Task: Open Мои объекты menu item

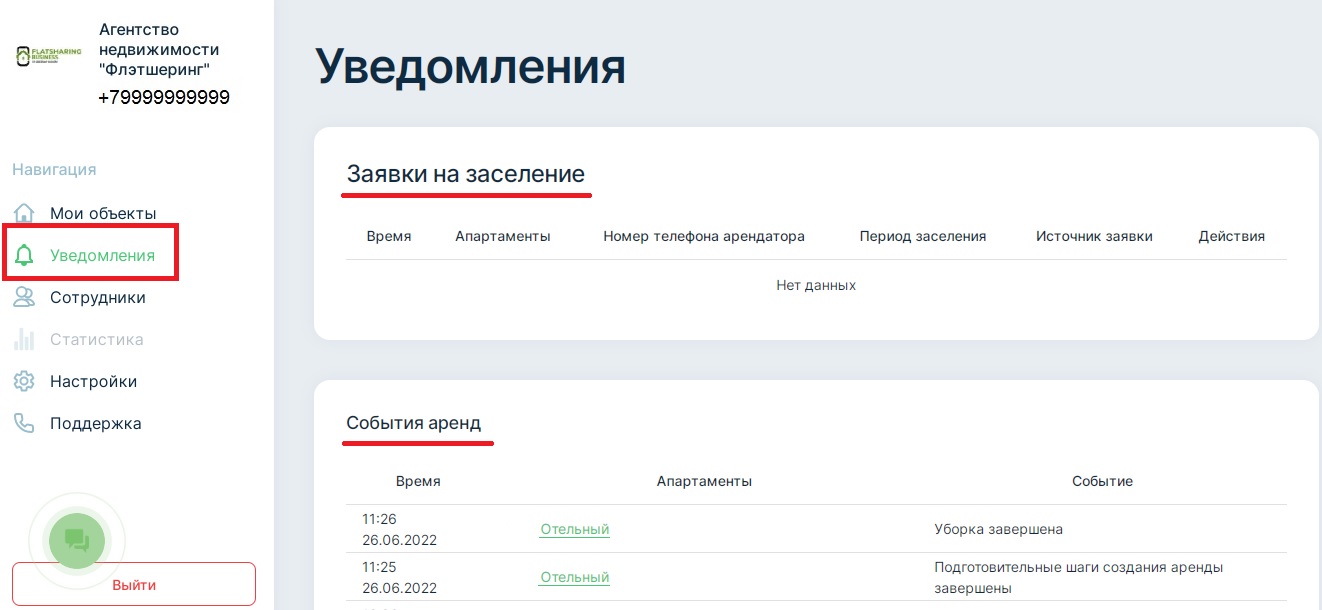Action: click(x=103, y=213)
